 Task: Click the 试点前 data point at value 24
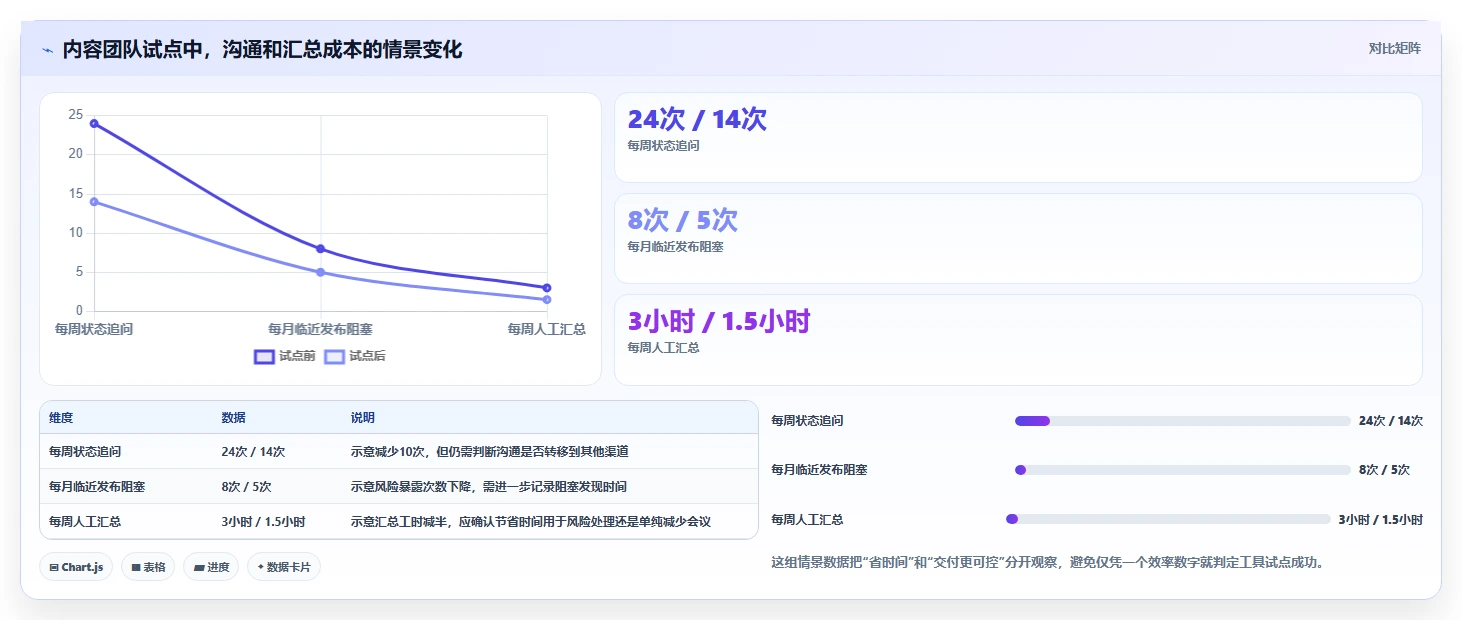tap(94, 123)
